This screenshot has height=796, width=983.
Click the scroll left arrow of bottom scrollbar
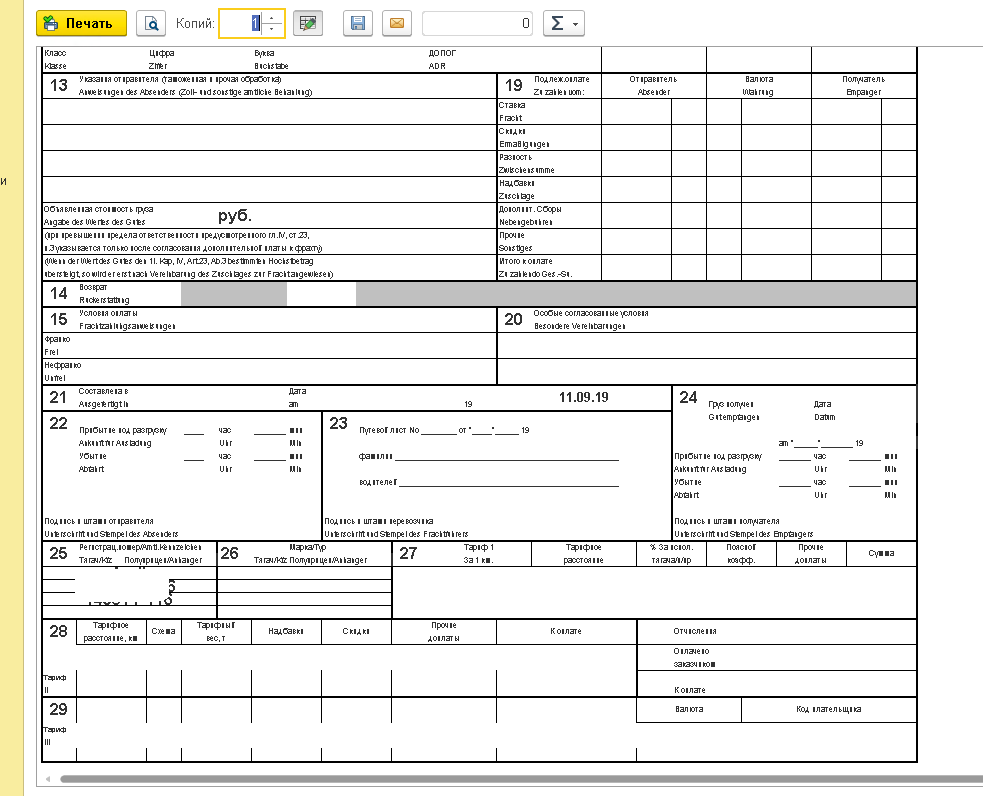click(x=48, y=779)
